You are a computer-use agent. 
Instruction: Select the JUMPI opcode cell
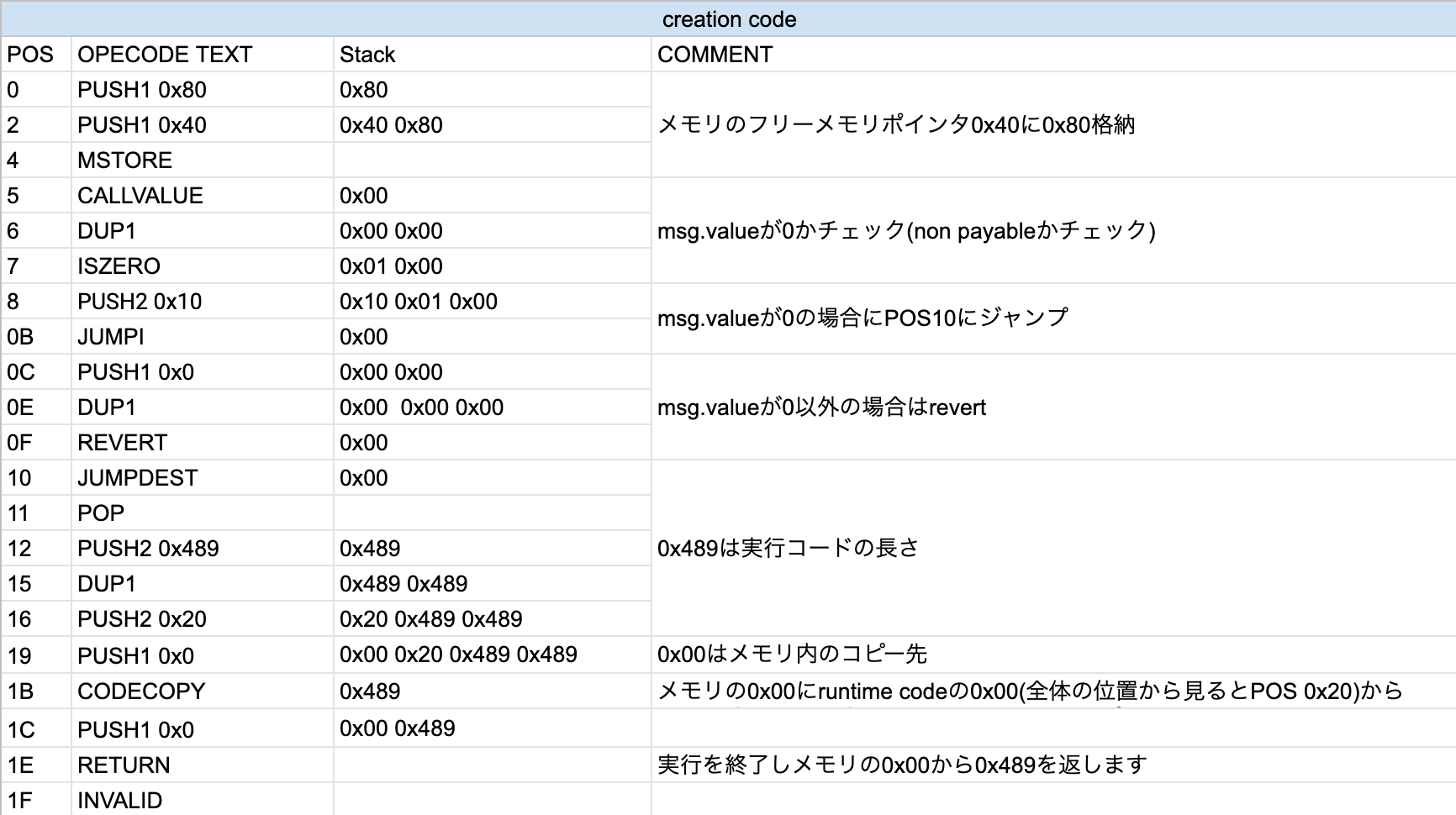203,337
